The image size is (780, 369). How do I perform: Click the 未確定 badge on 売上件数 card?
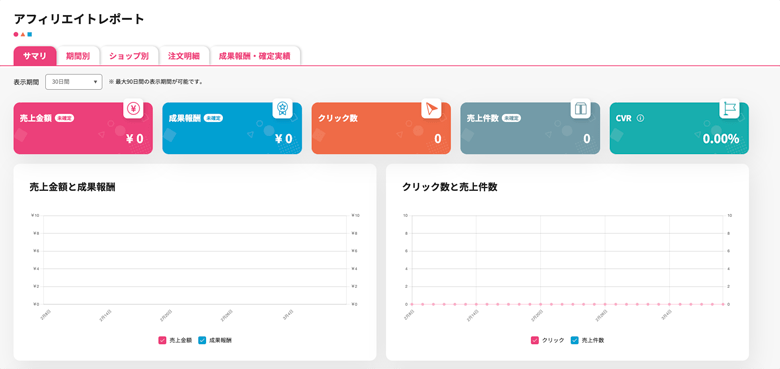(x=511, y=118)
